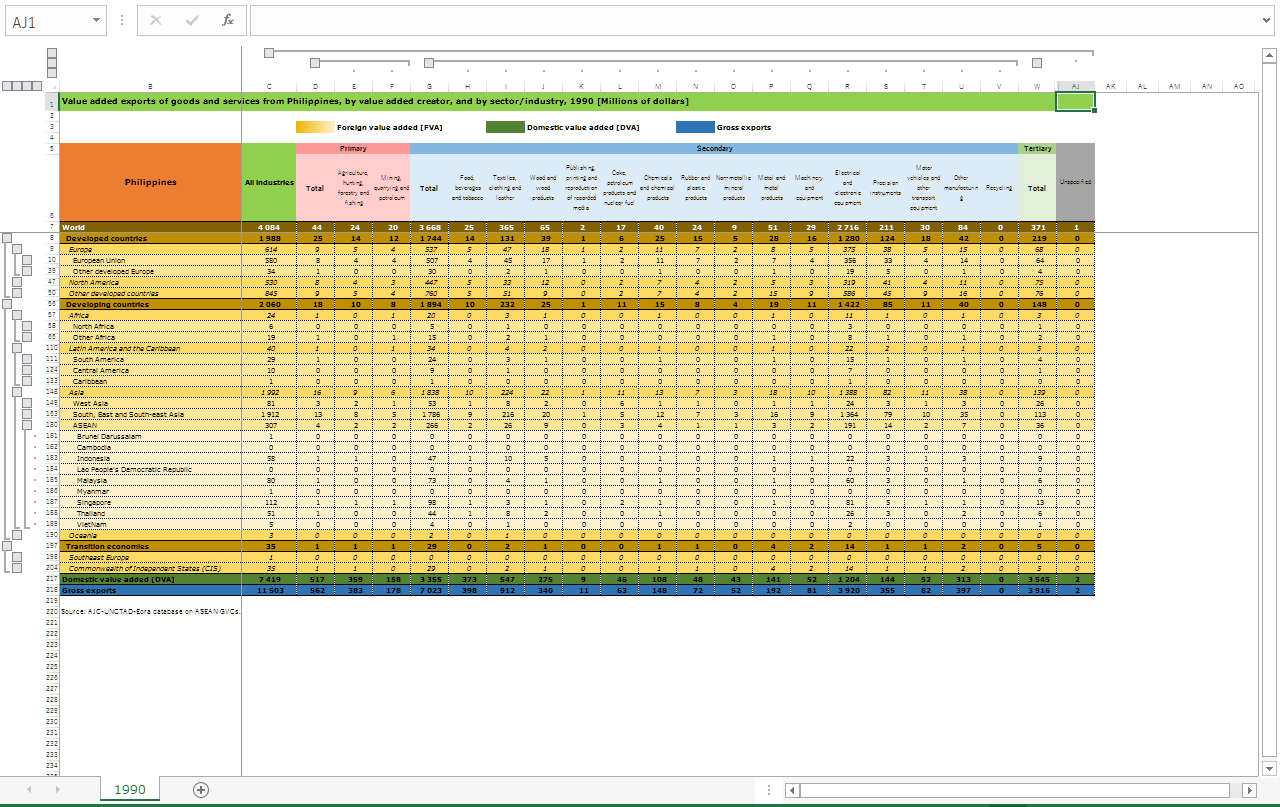Click the sheet tab scroll-left arrow
This screenshot has width=1280, height=807.
(x=29, y=790)
